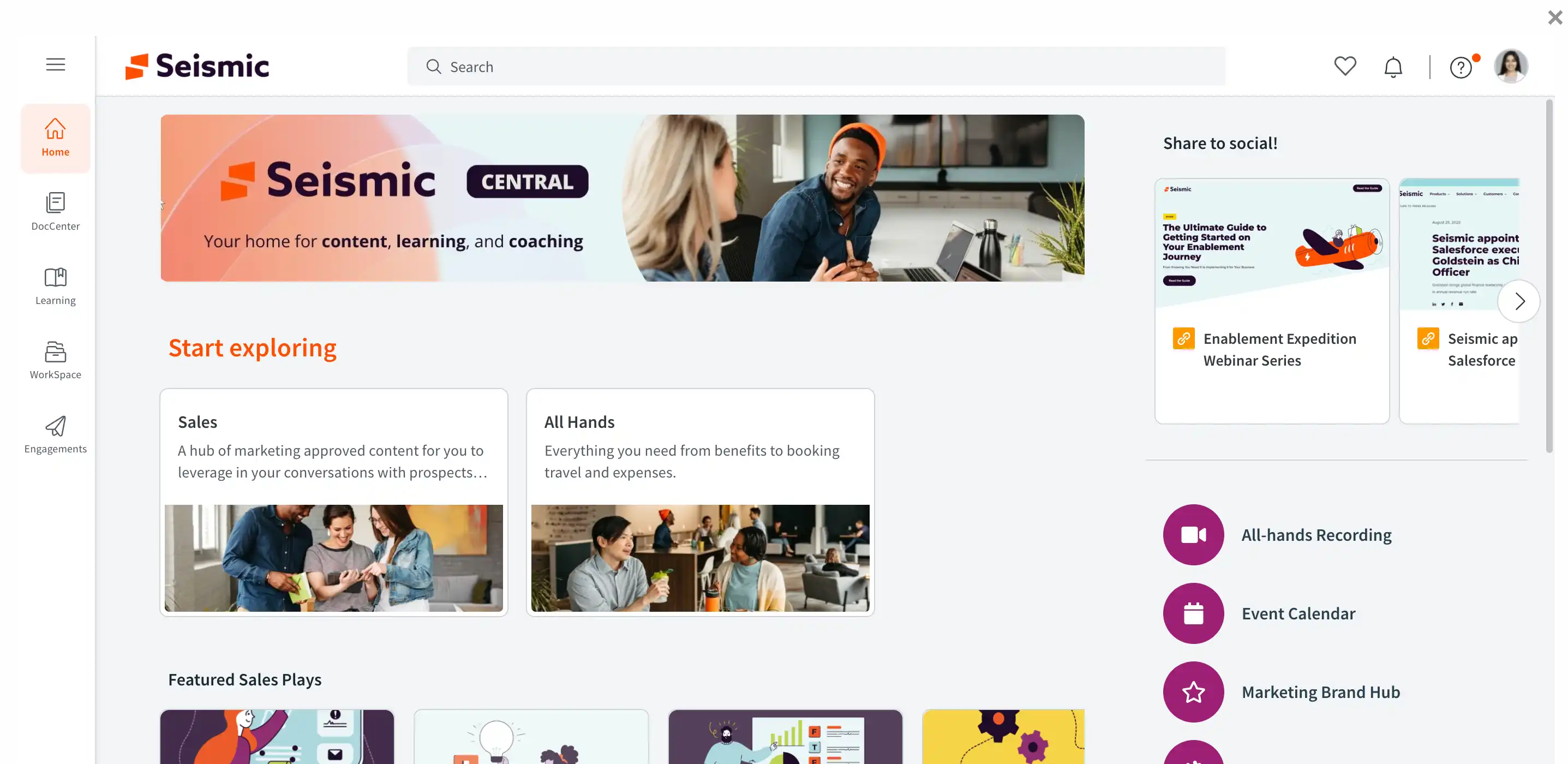Open DocCenter from the sidebar

click(56, 212)
